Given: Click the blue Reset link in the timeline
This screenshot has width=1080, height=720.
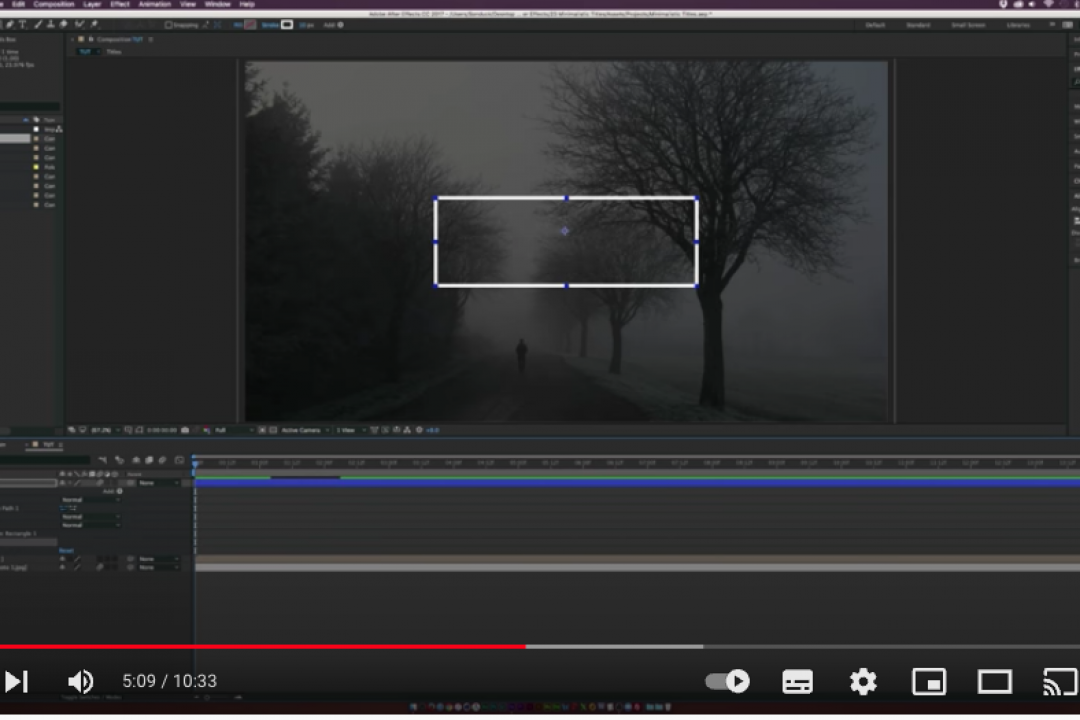Looking at the screenshot, I should 66,551.
